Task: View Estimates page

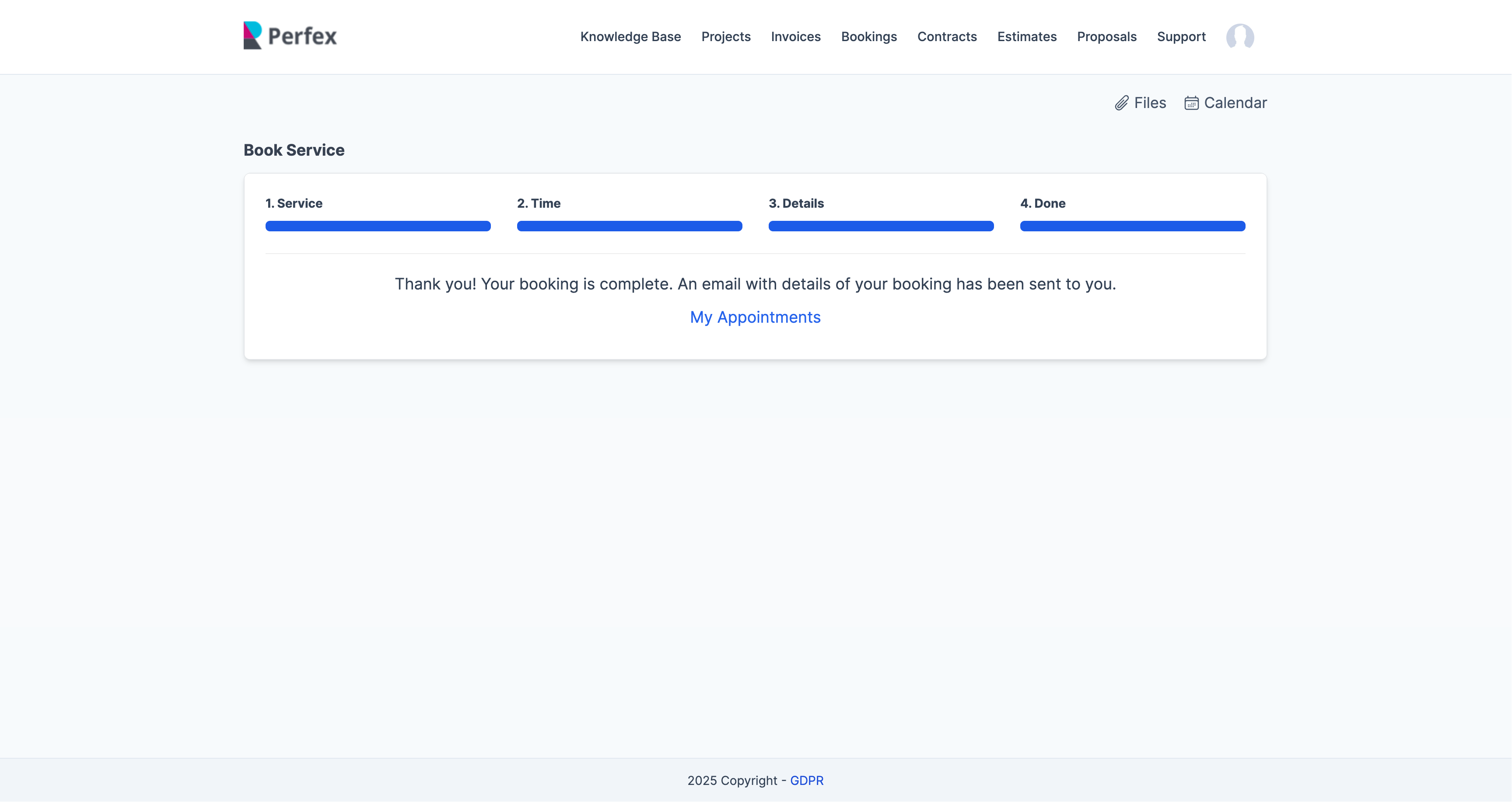Action: [x=1026, y=36]
